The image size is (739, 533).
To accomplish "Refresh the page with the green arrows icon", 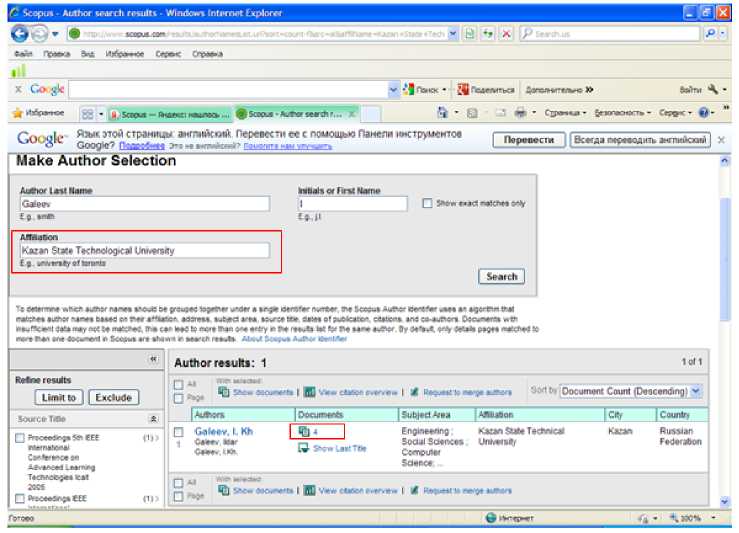I will click(488, 34).
